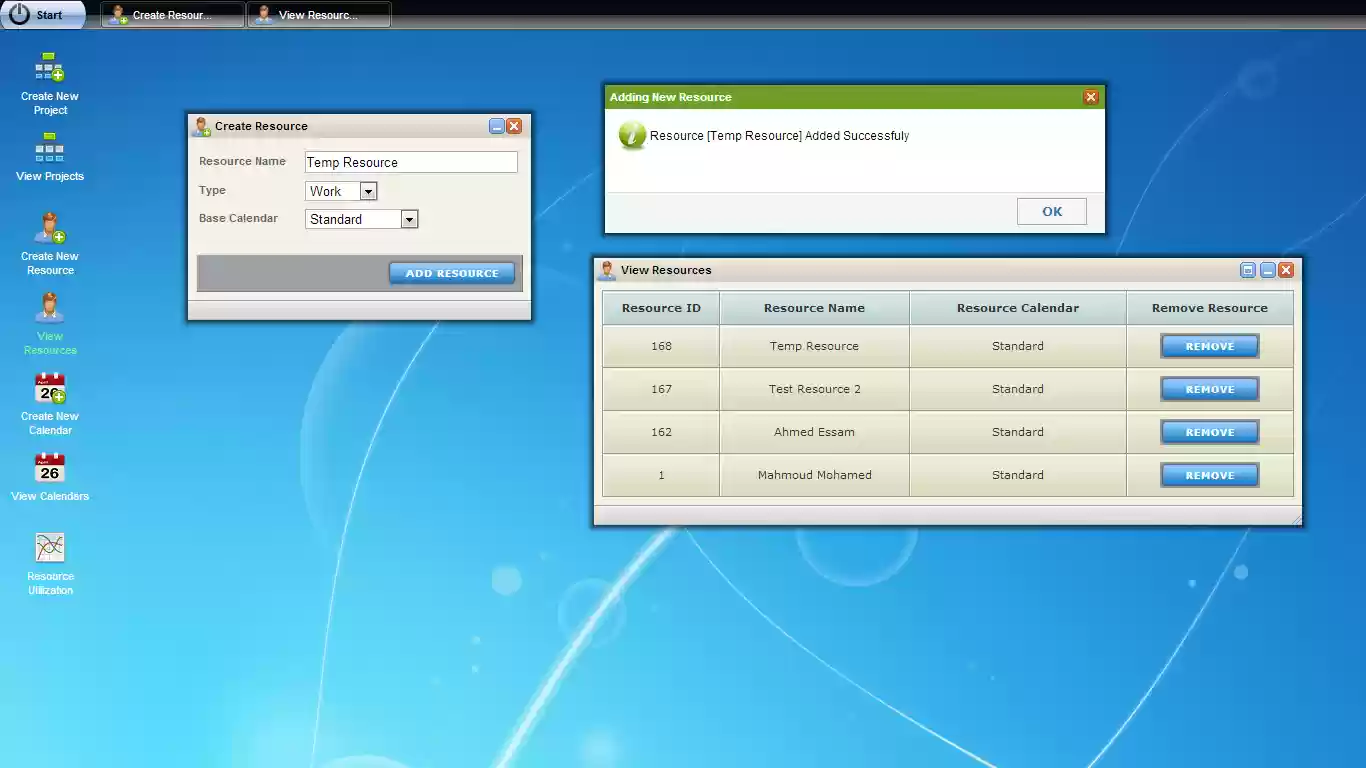Expand the Resource Calendar dropdown arrow
This screenshot has width=1366, height=768.
(409, 219)
